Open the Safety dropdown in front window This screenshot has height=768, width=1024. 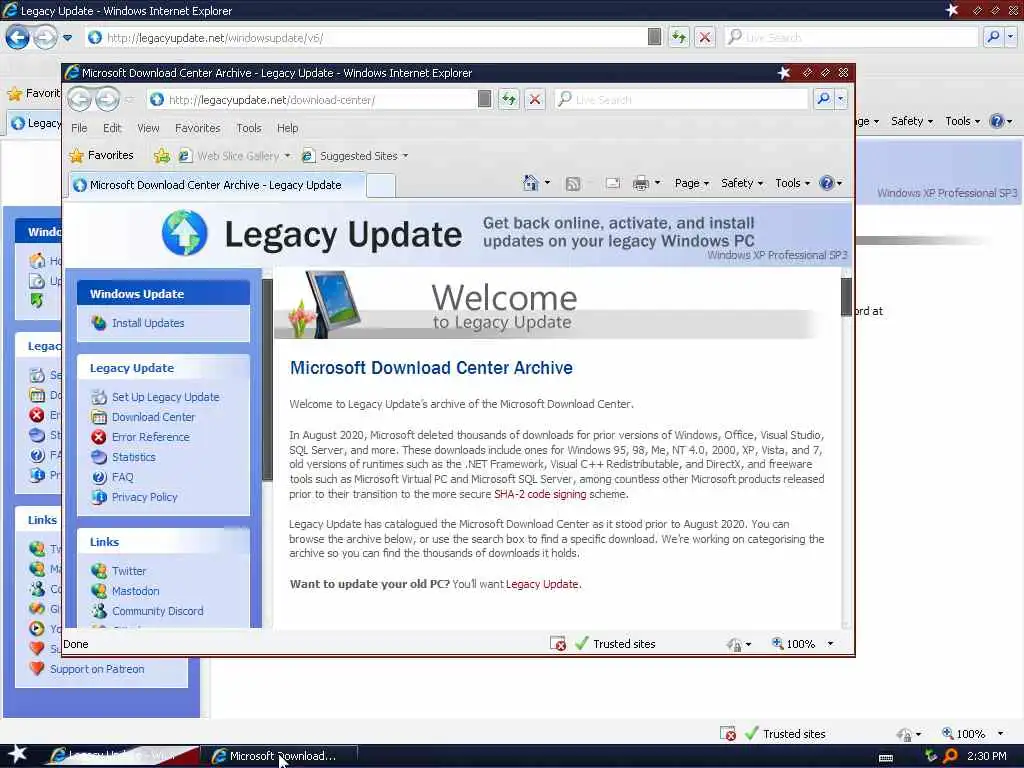tap(742, 184)
